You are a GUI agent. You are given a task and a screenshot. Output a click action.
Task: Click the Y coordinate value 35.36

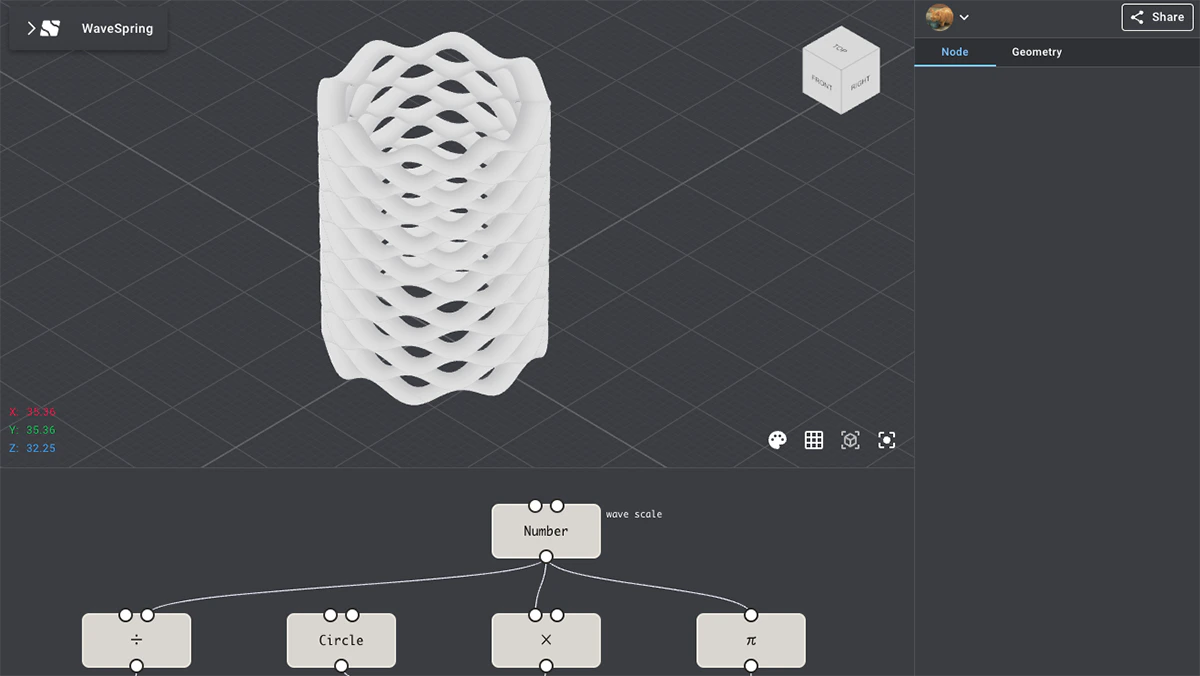(41, 430)
